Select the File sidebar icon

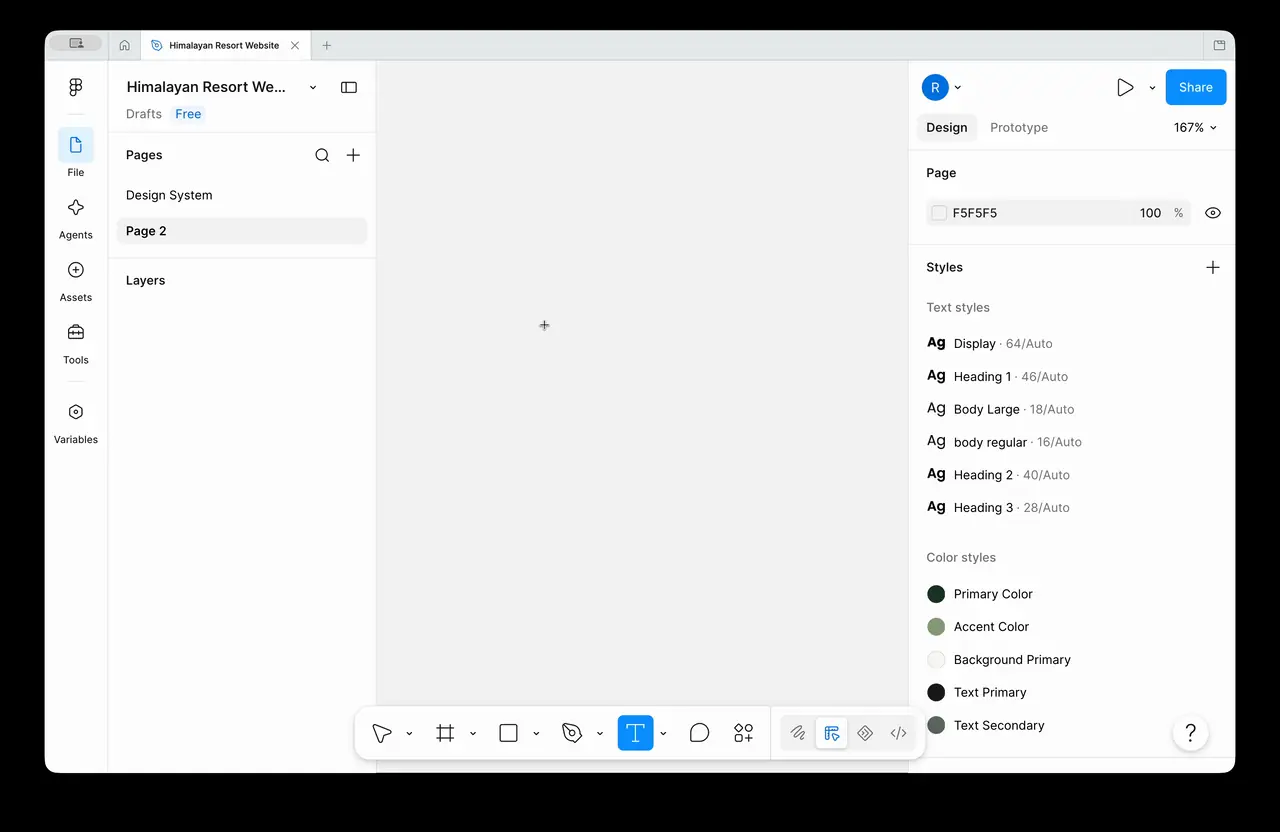[76, 145]
